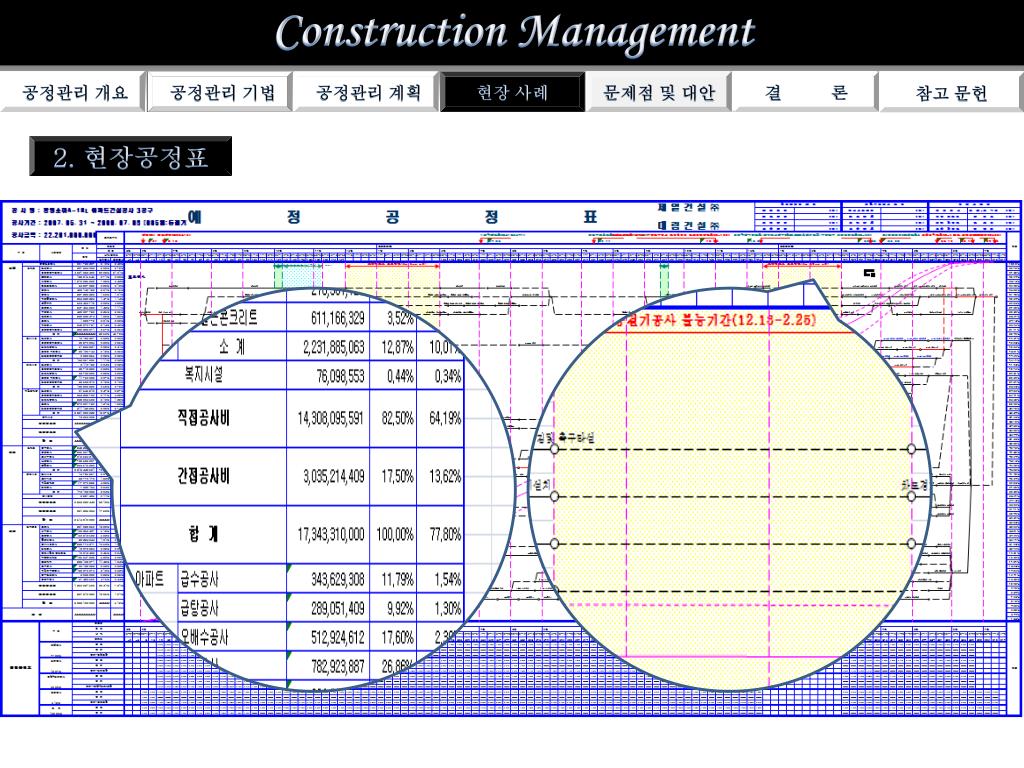Viewport: 1024px width, 768px height.
Task: Select the amount 76,098,553
Action: pos(340,376)
